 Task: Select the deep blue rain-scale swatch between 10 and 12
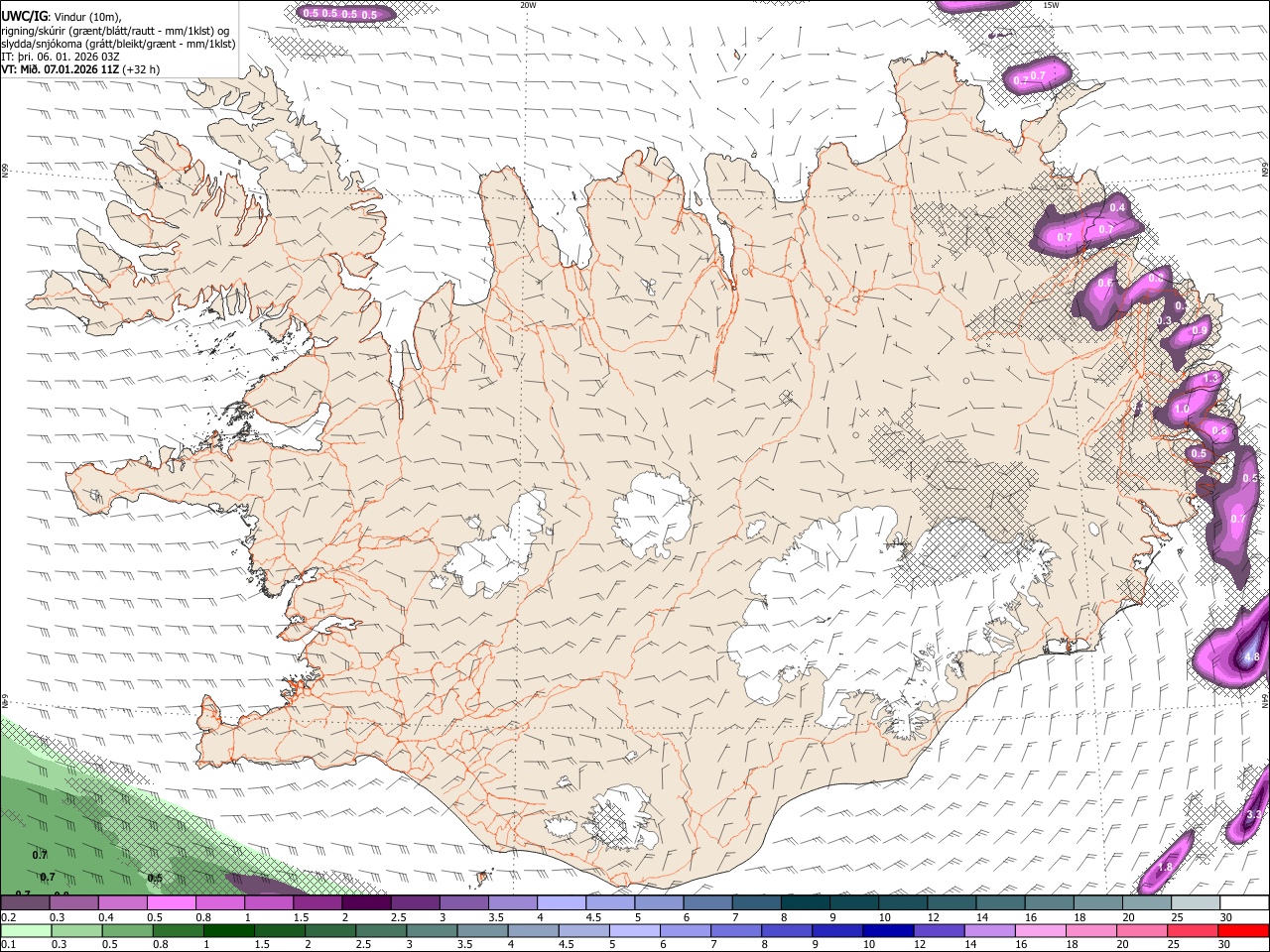(887, 930)
